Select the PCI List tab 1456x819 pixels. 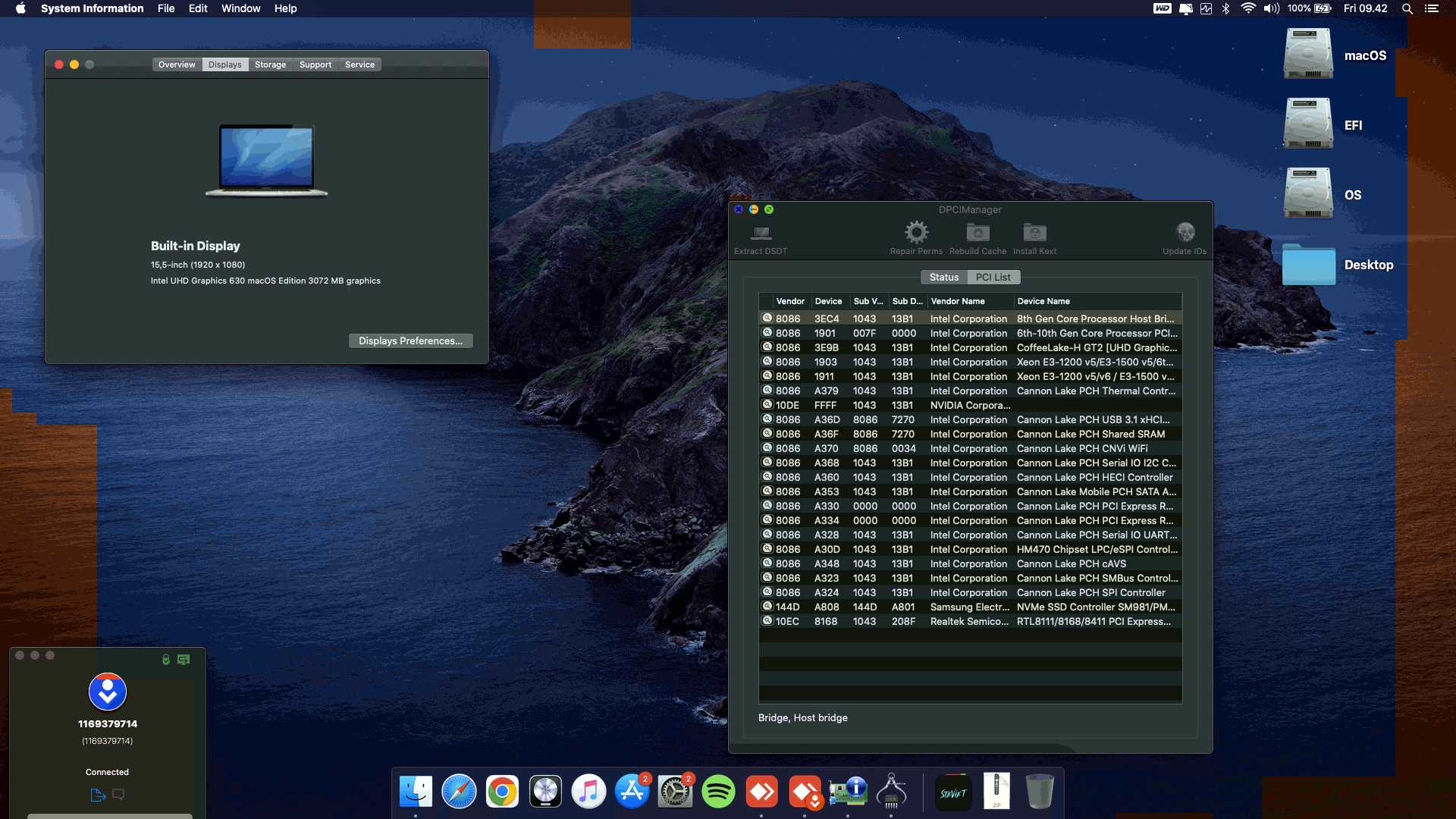coord(993,278)
